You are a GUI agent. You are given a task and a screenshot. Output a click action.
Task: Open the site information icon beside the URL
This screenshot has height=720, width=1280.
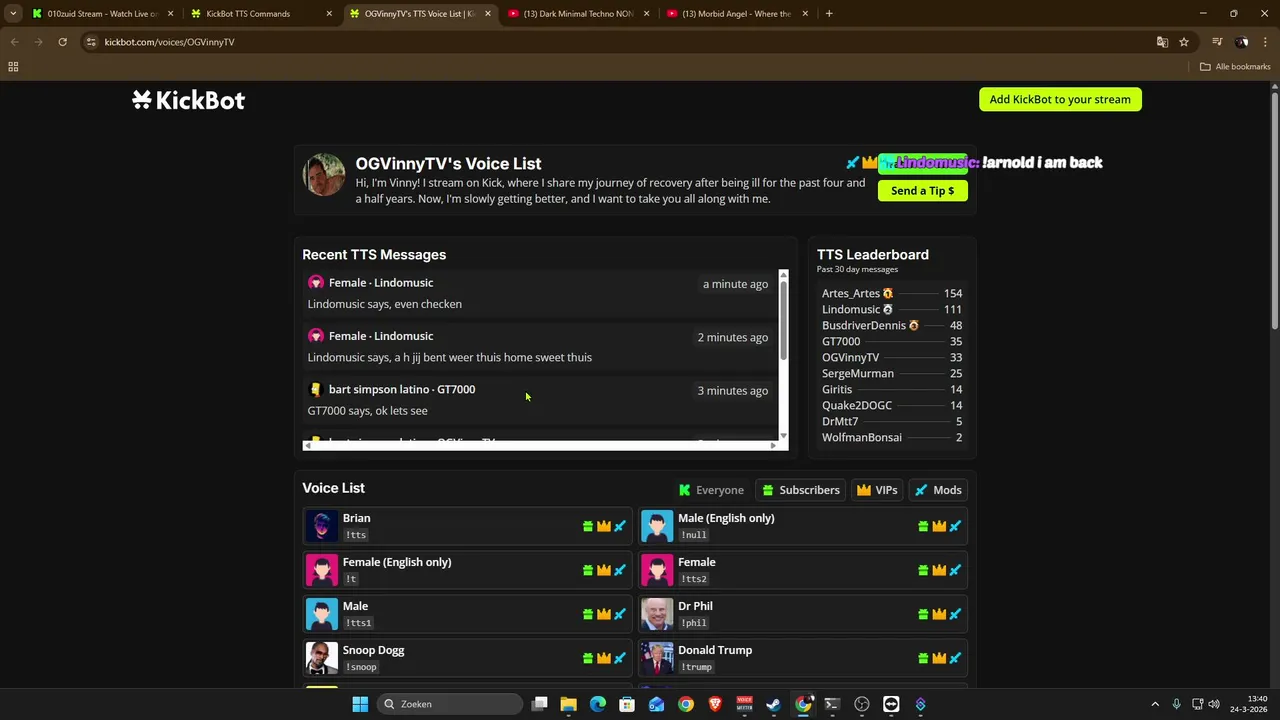click(91, 42)
